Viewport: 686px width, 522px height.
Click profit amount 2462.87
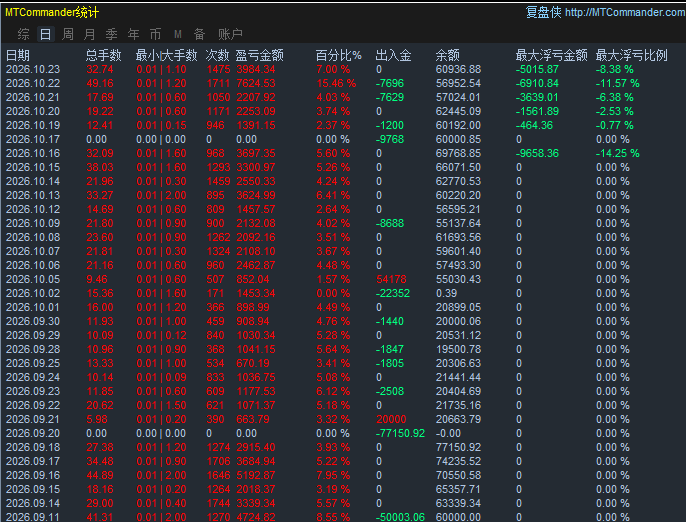coord(256,265)
